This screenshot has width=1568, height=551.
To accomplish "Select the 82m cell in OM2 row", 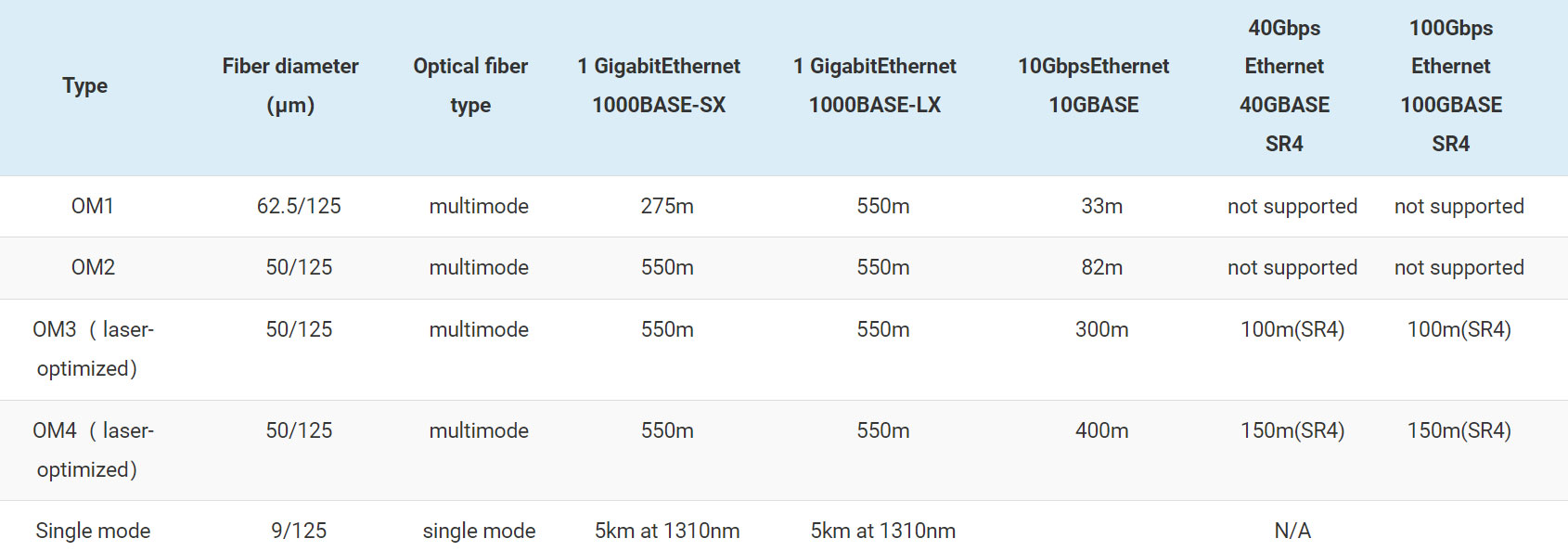I will coord(1101,267).
